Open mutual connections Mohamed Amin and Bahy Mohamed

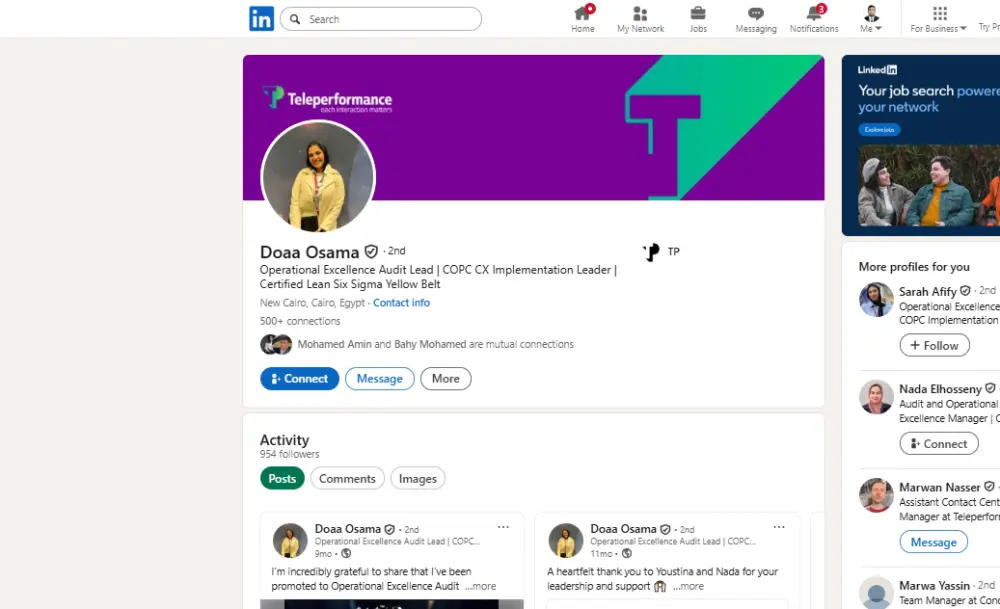point(436,344)
